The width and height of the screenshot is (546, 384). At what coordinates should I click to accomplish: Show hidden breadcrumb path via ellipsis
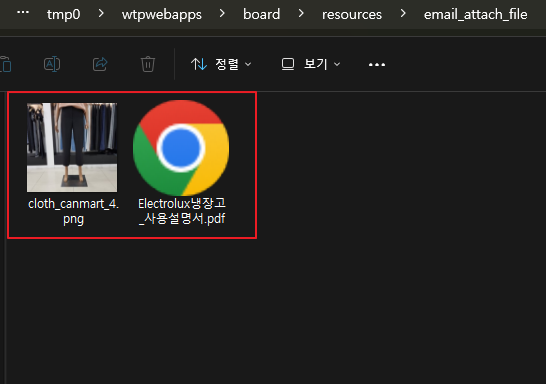(x=23, y=12)
